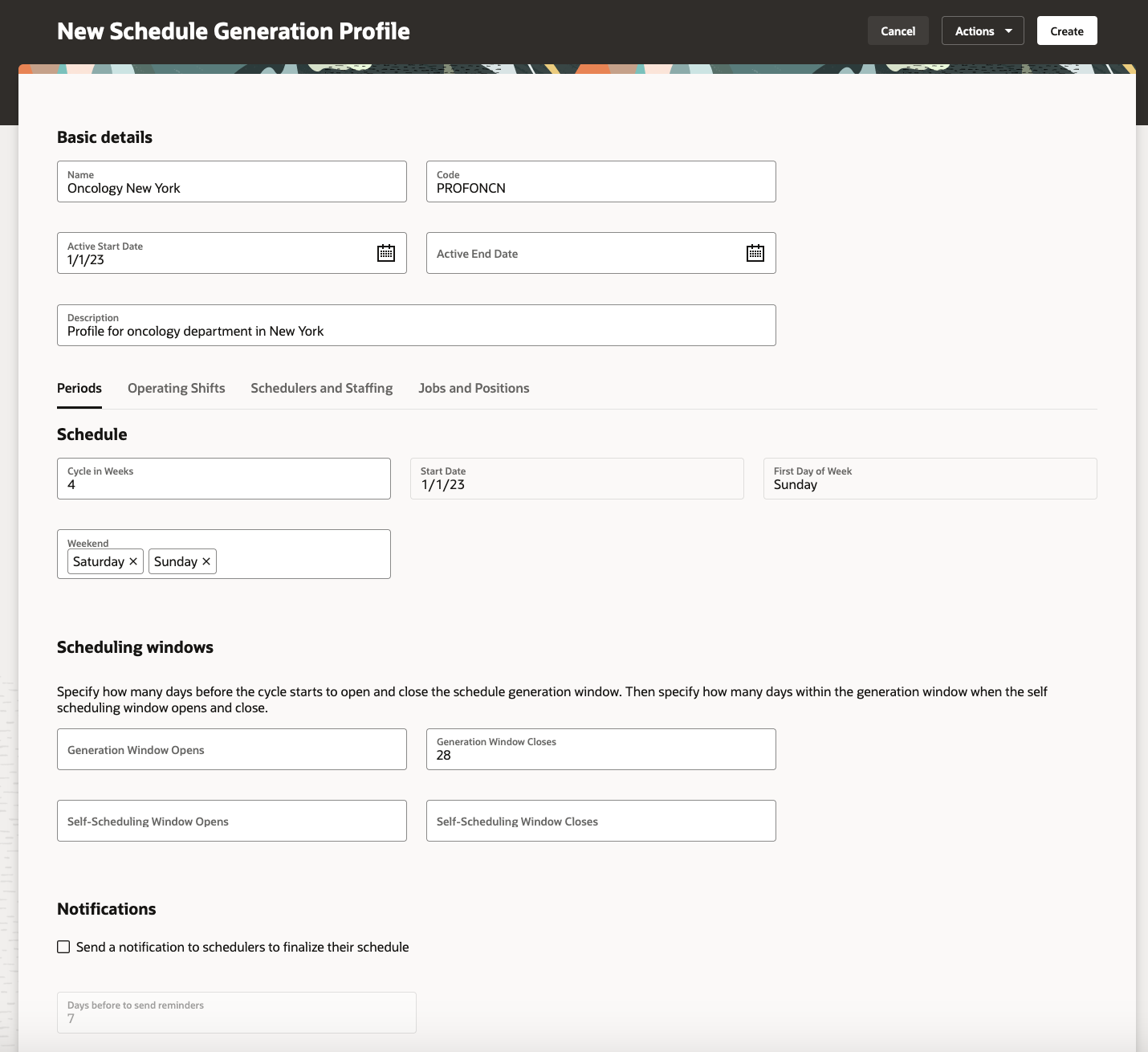This screenshot has height=1052, width=1148.
Task: Click the Generation Window Opens field
Action: (231, 749)
